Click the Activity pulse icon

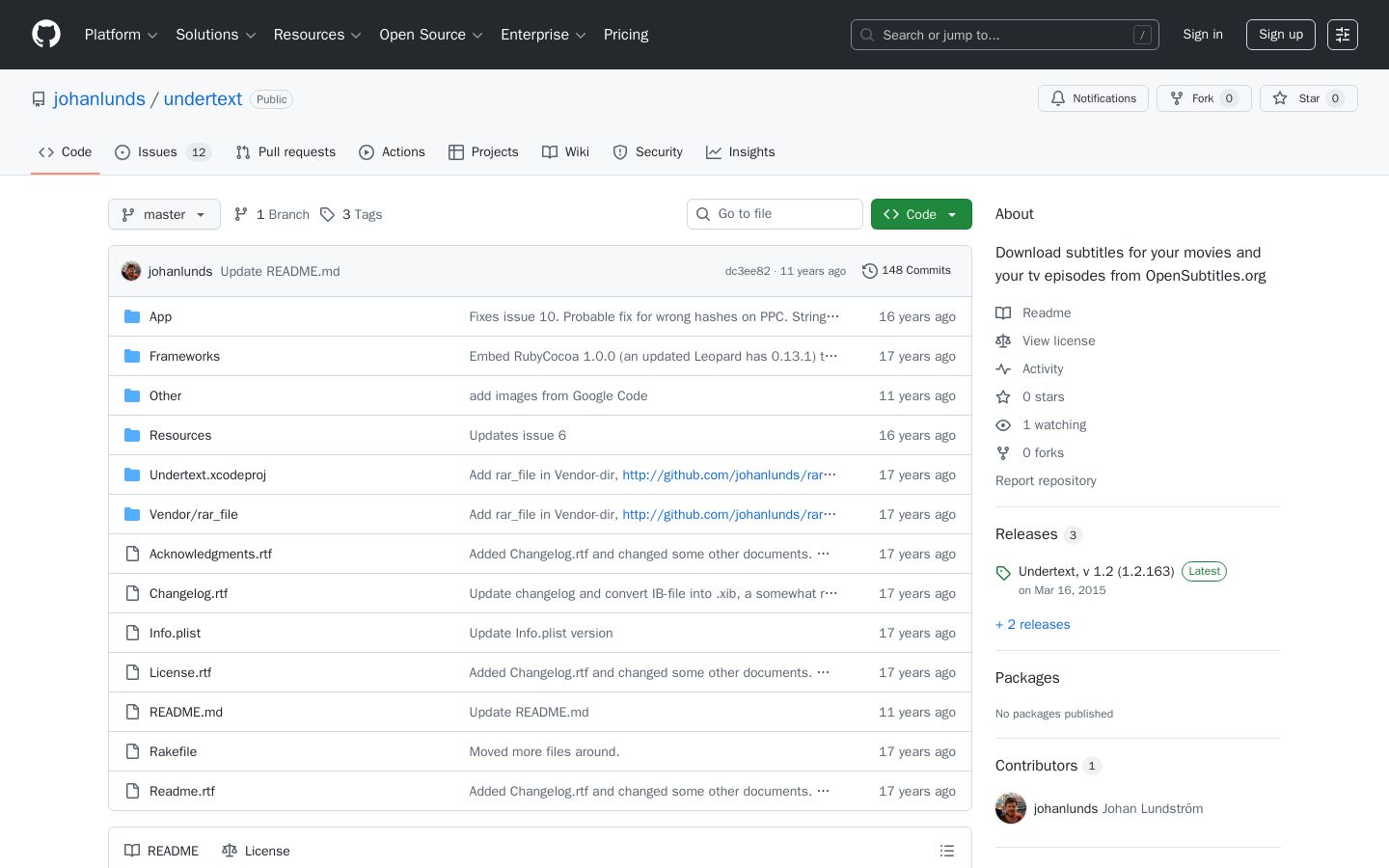[1003, 369]
